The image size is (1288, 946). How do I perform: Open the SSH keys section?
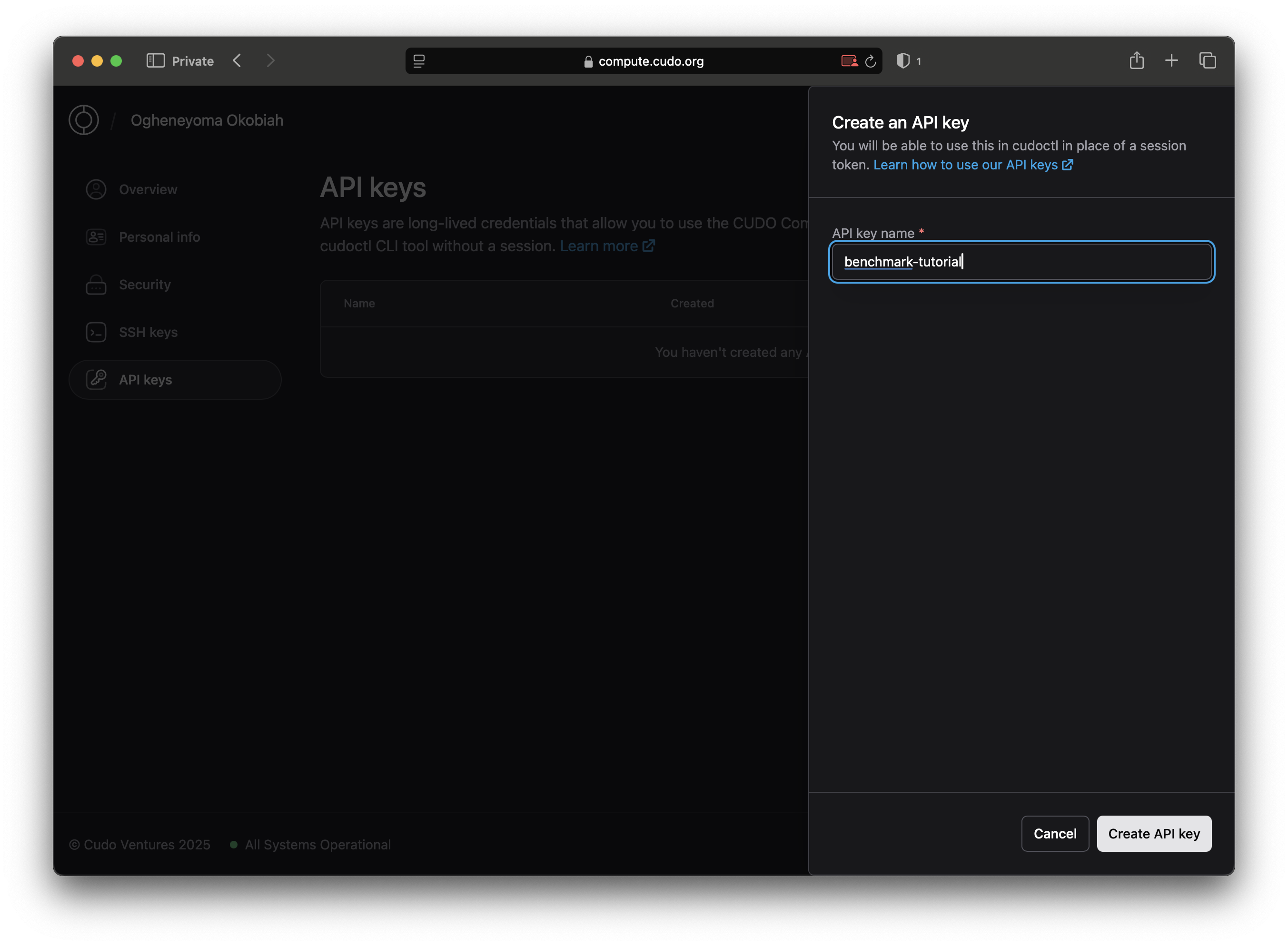[175, 332]
